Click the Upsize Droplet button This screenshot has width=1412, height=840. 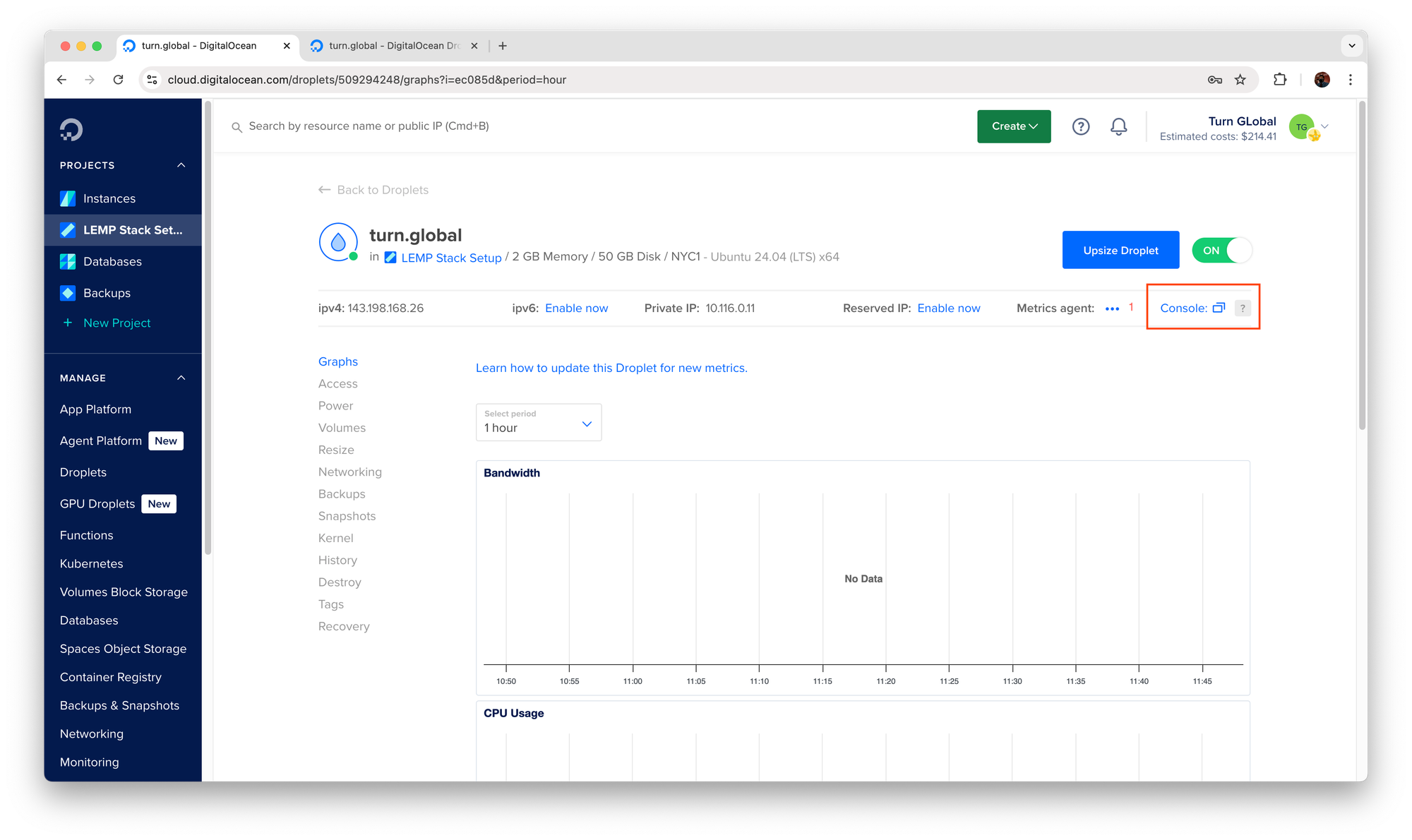coord(1120,251)
